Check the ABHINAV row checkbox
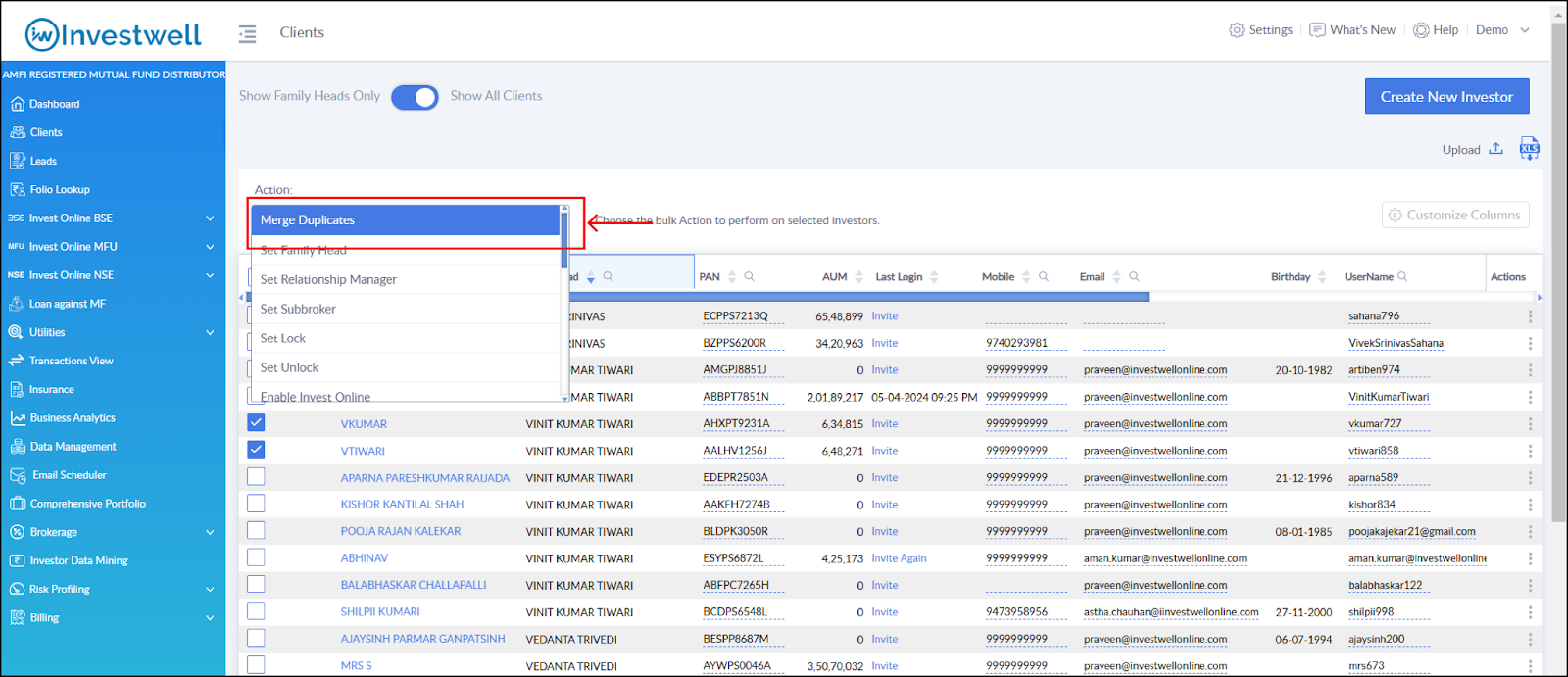 (256, 557)
